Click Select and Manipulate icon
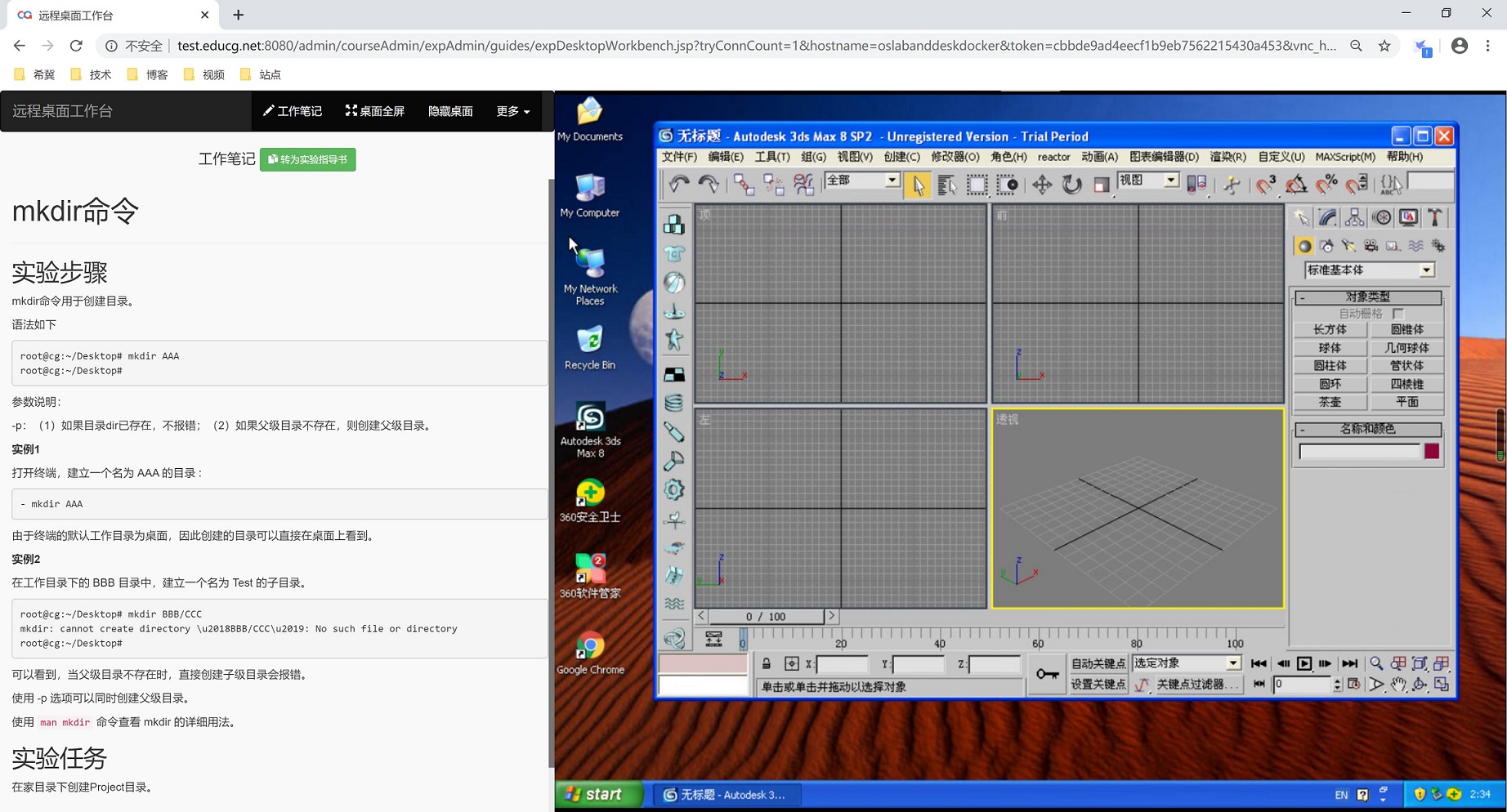The width and height of the screenshot is (1507, 812). [x=1232, y=185]
